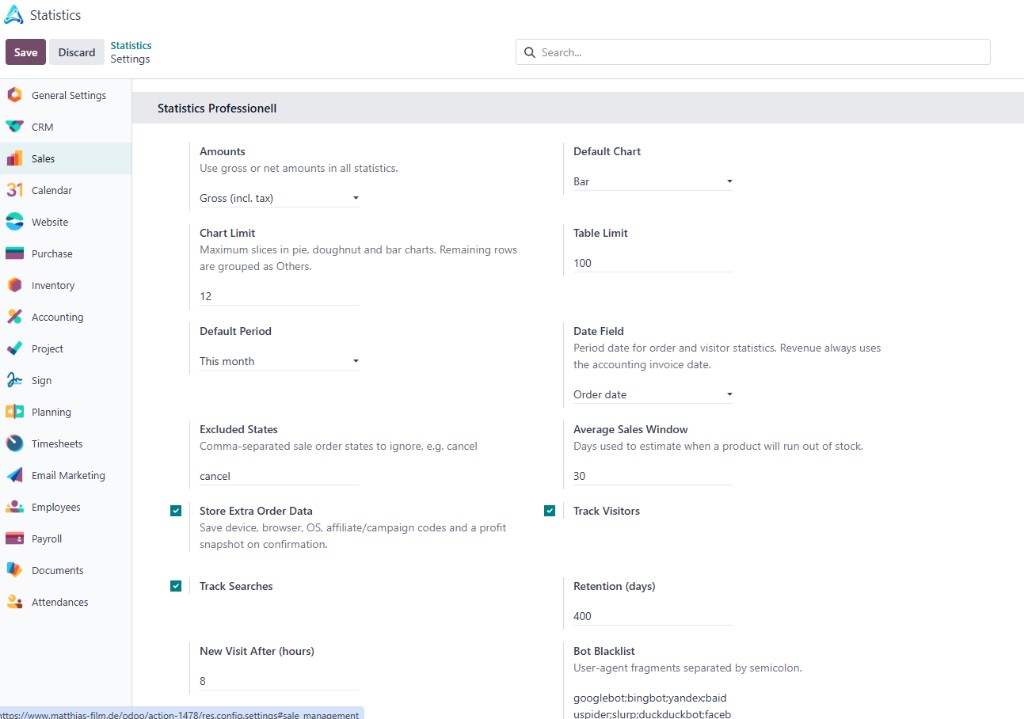Click the CRM handshake icon
The width and height of the screenshot is (1024, 719).
point(14,127)
